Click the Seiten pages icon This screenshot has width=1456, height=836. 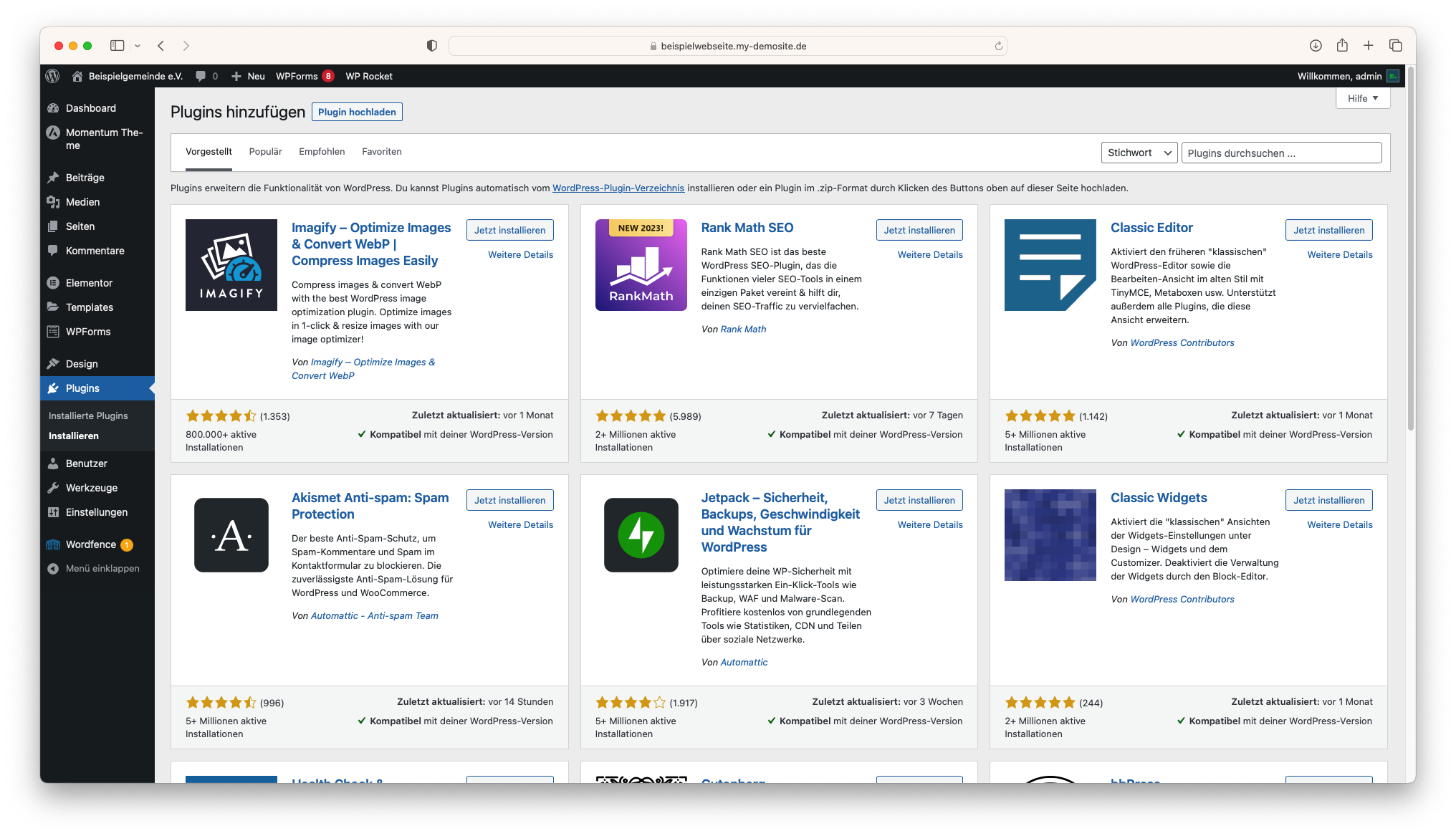[x=53, y=226]
